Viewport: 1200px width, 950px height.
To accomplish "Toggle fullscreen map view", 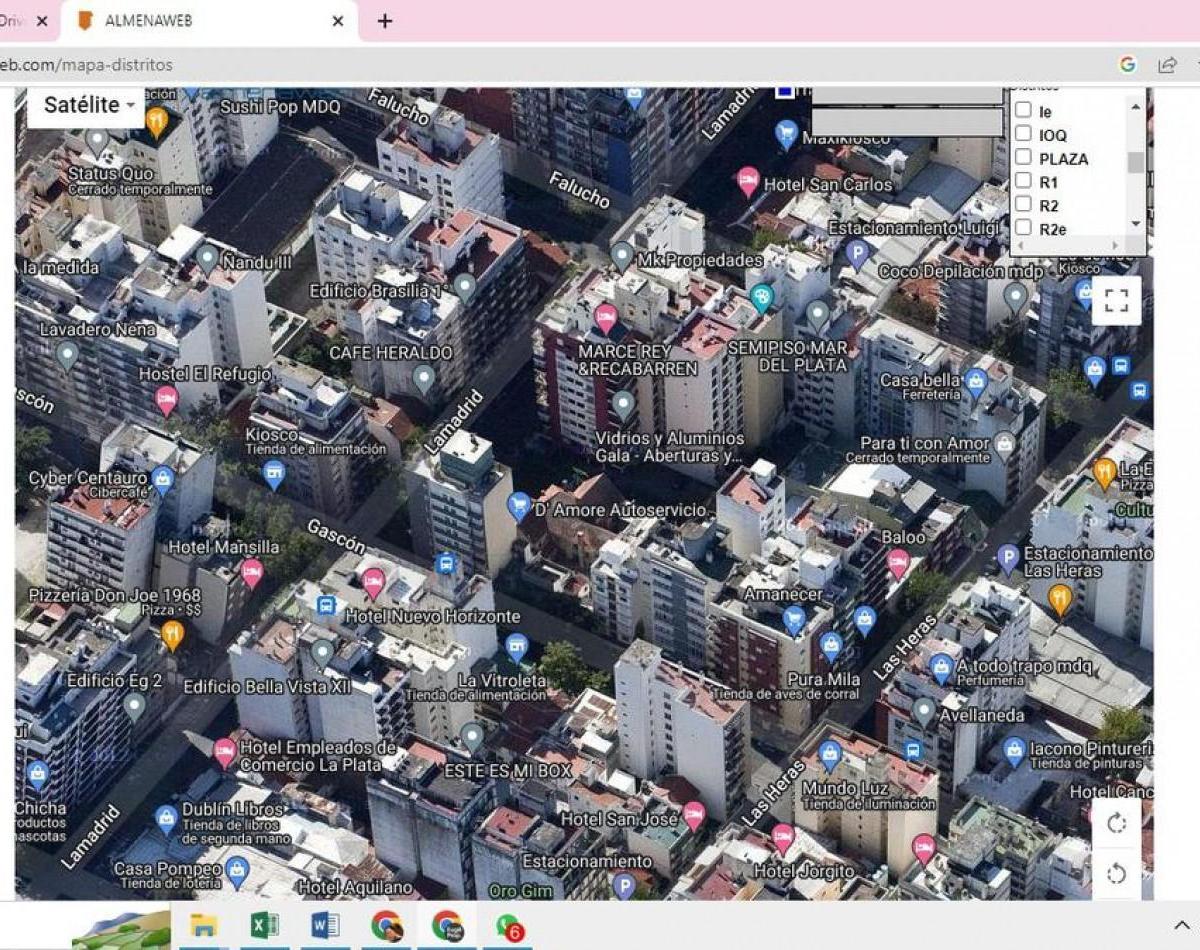I will [1116, 300].
